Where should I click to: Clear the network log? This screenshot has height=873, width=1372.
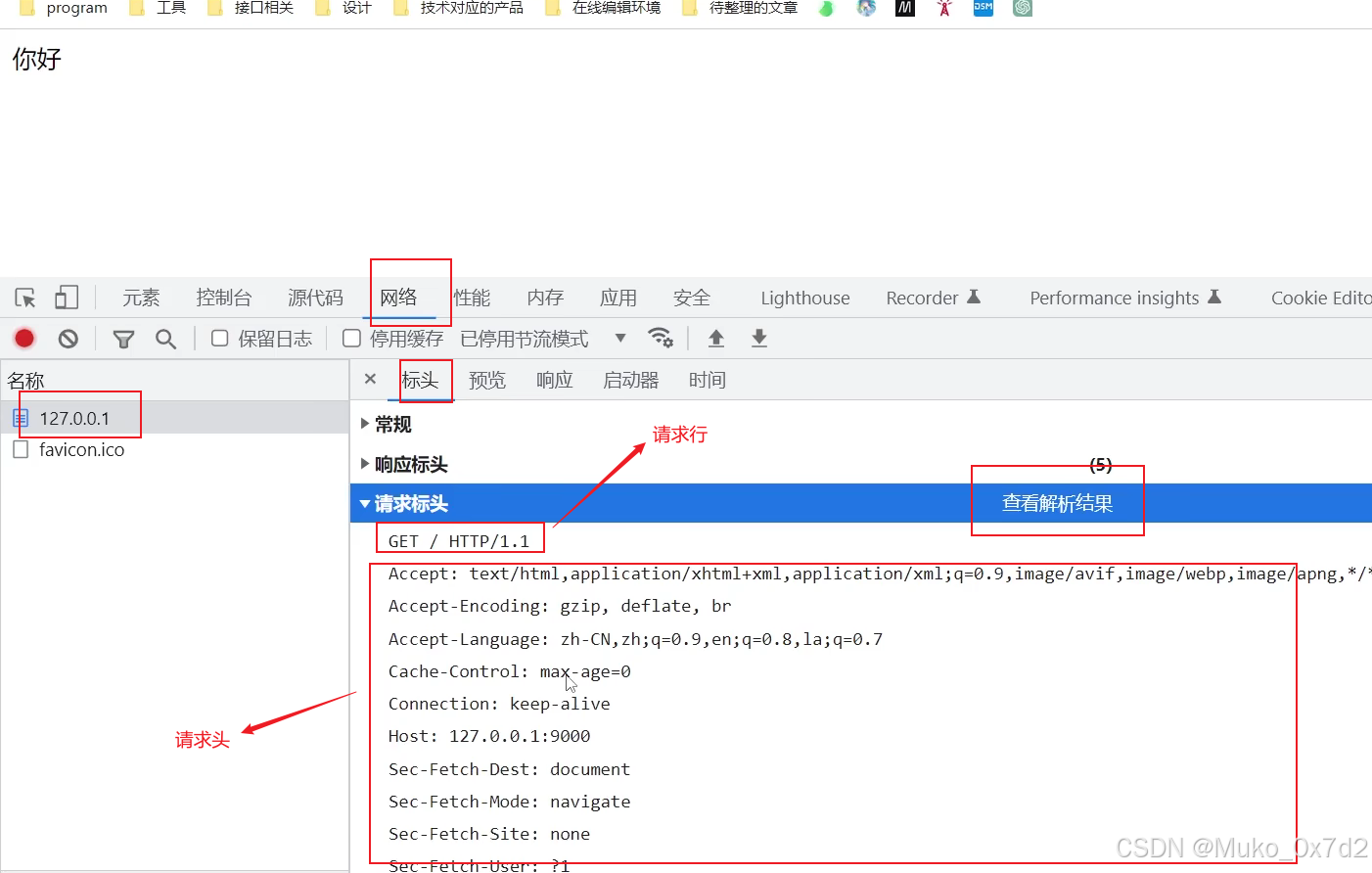(x=68, y=339)
